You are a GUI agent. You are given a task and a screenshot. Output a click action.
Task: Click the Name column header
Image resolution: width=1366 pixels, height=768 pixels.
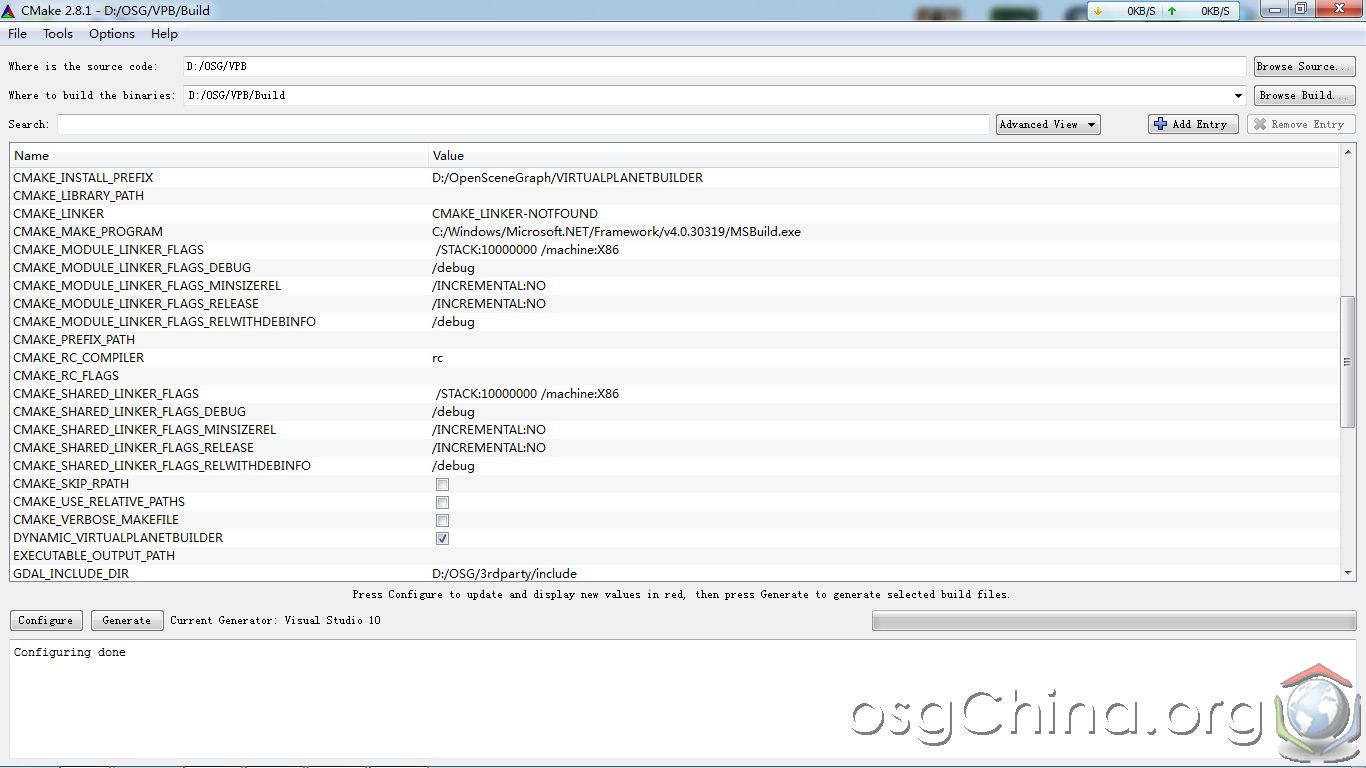[x=219, y=156]
